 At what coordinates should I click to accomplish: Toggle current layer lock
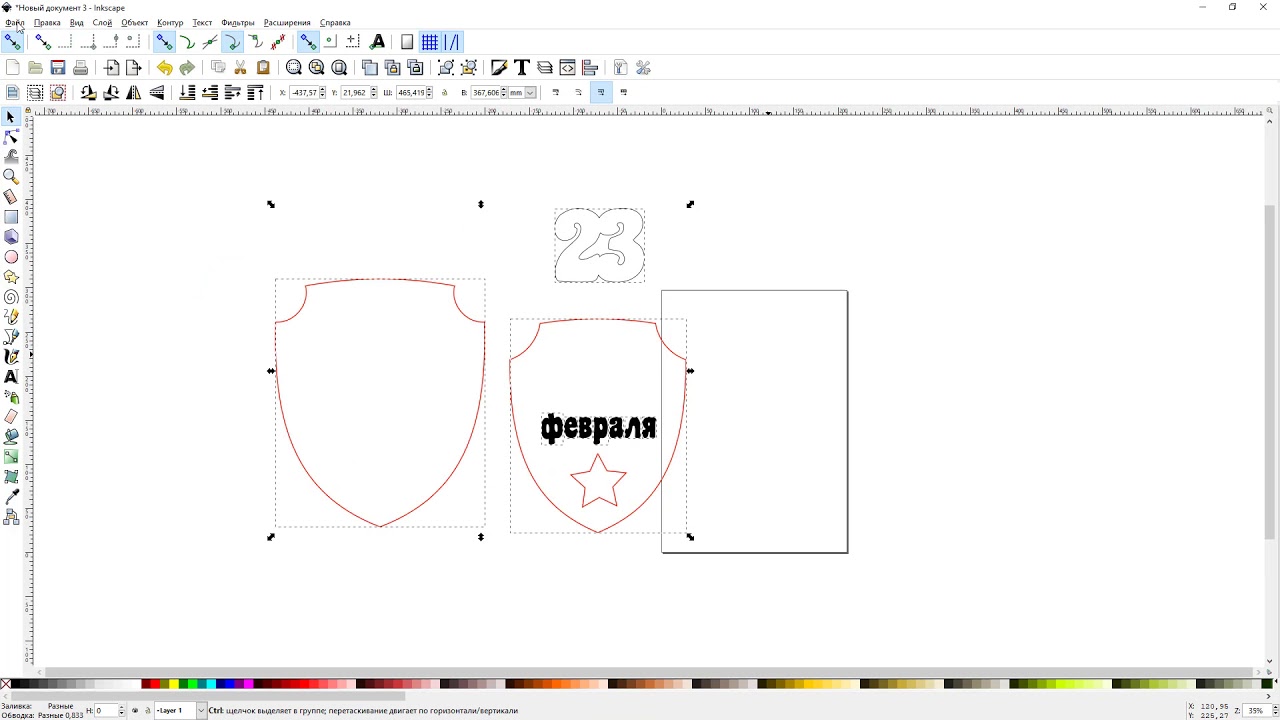(x=148, y=711)
